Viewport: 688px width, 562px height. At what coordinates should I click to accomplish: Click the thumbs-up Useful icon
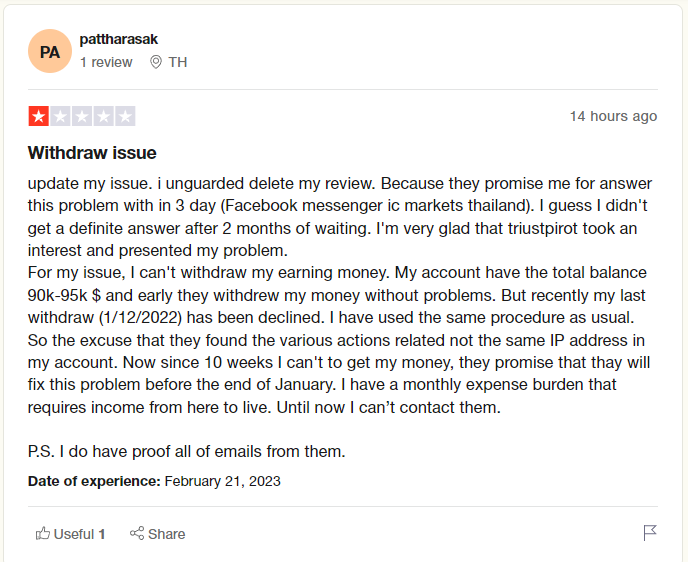click(x=43, y=533)
